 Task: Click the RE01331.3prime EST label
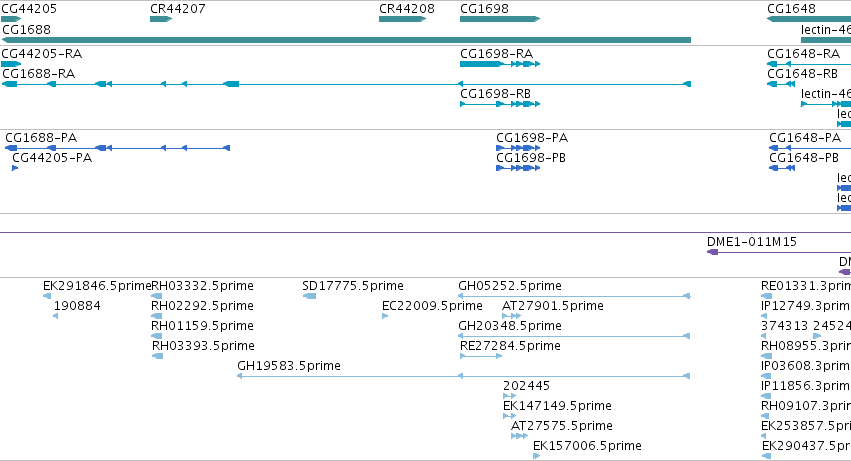tap(806, 286)
